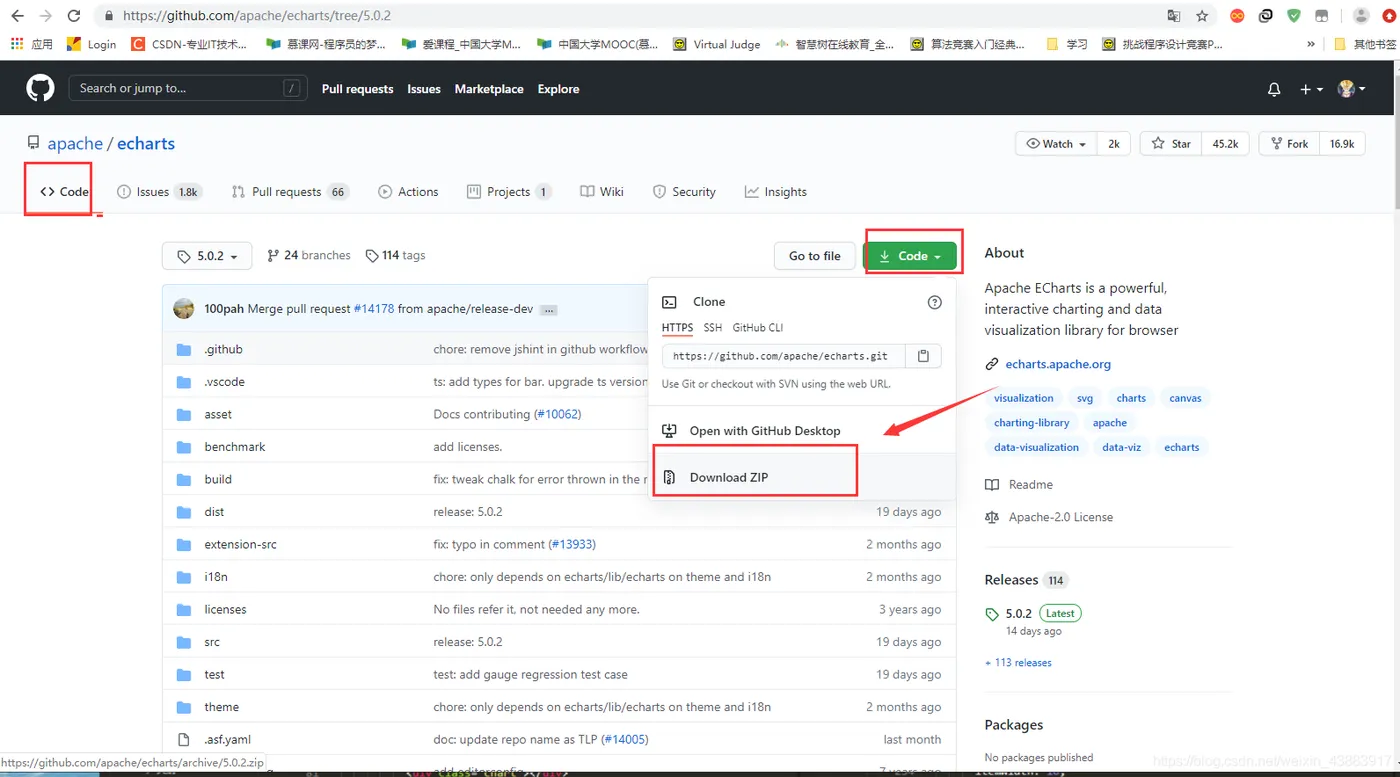This screenshot has width=1400, height=777.
Task: Click the clone URL text field
Action: click(x=783, y=356)
